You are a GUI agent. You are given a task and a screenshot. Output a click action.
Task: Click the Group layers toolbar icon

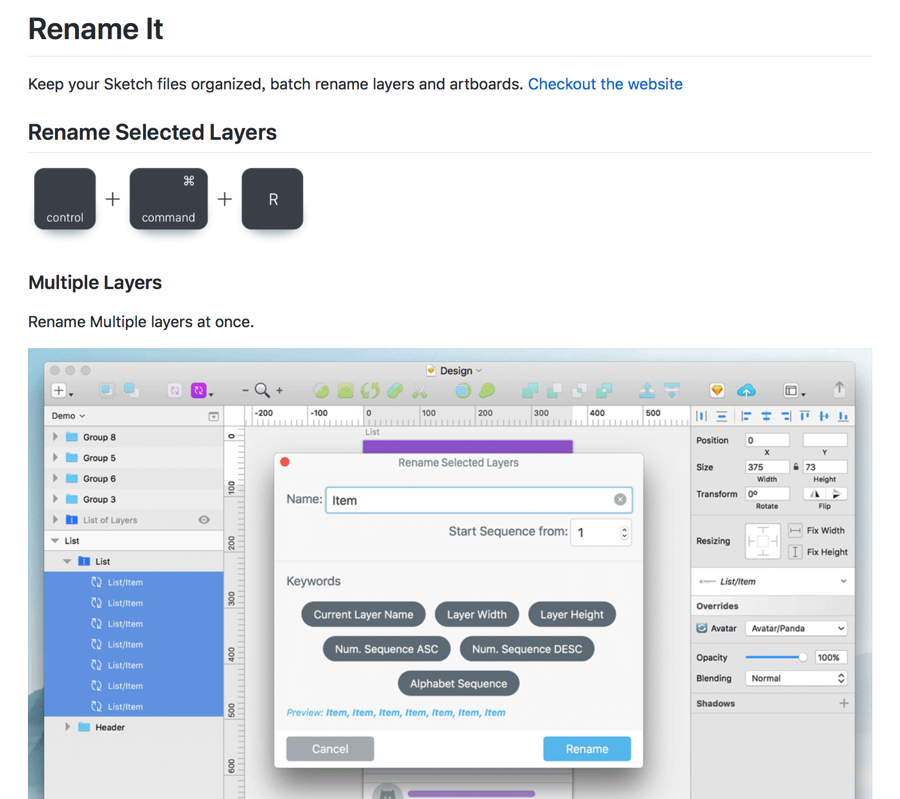[x=107, y=391]
